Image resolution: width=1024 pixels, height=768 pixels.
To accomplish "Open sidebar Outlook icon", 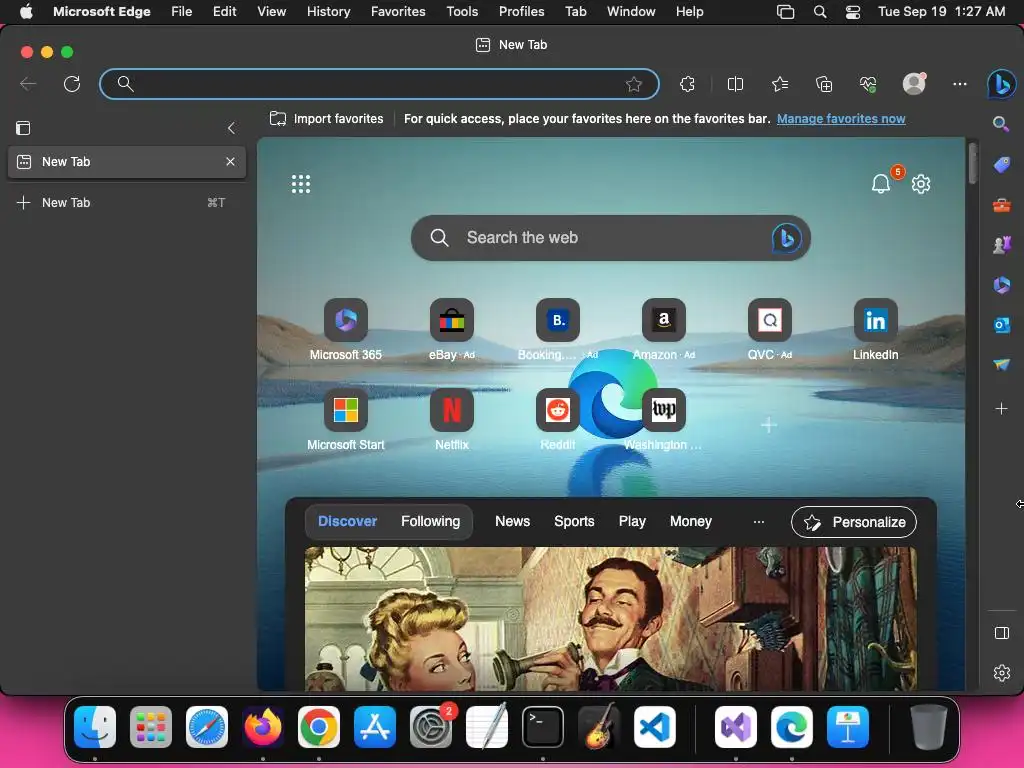I will (1001, 325).
